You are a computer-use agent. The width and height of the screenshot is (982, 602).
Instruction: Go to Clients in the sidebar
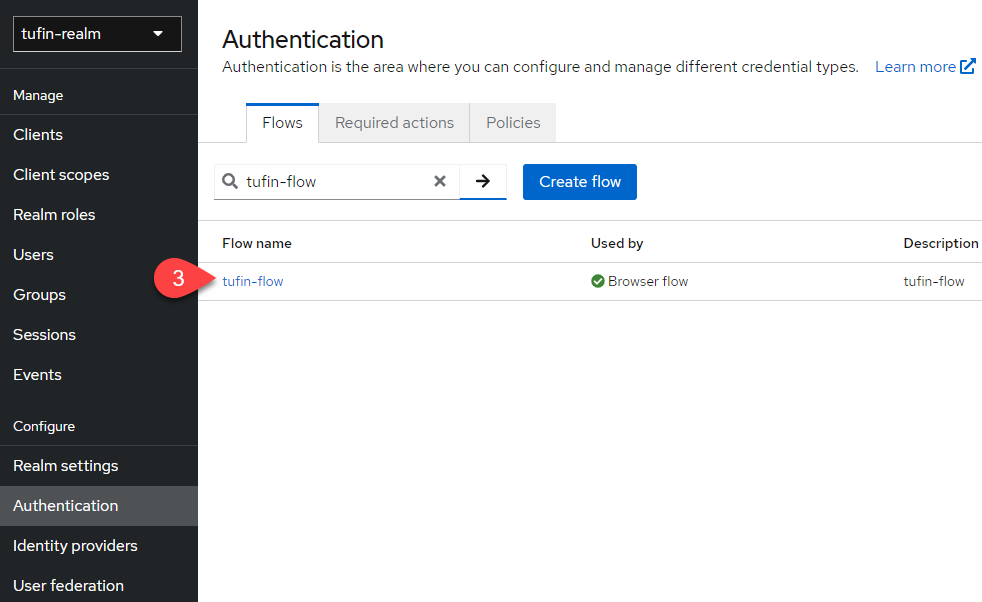pos(38,135)
